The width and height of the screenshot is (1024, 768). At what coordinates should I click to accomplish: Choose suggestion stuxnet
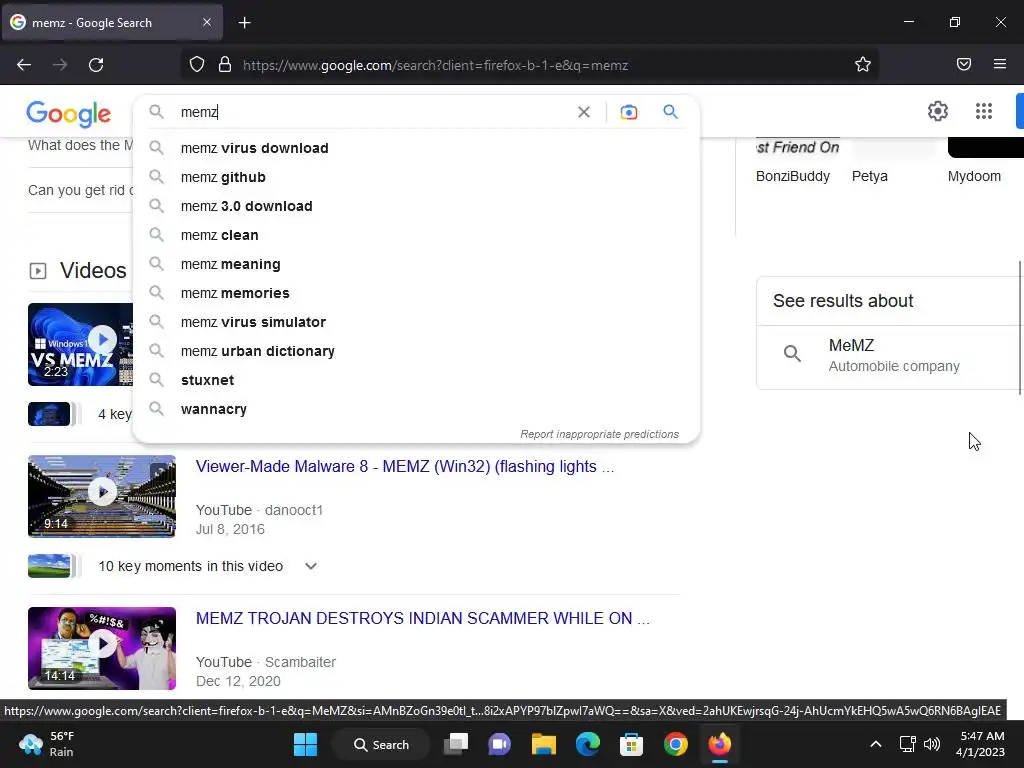417,380
